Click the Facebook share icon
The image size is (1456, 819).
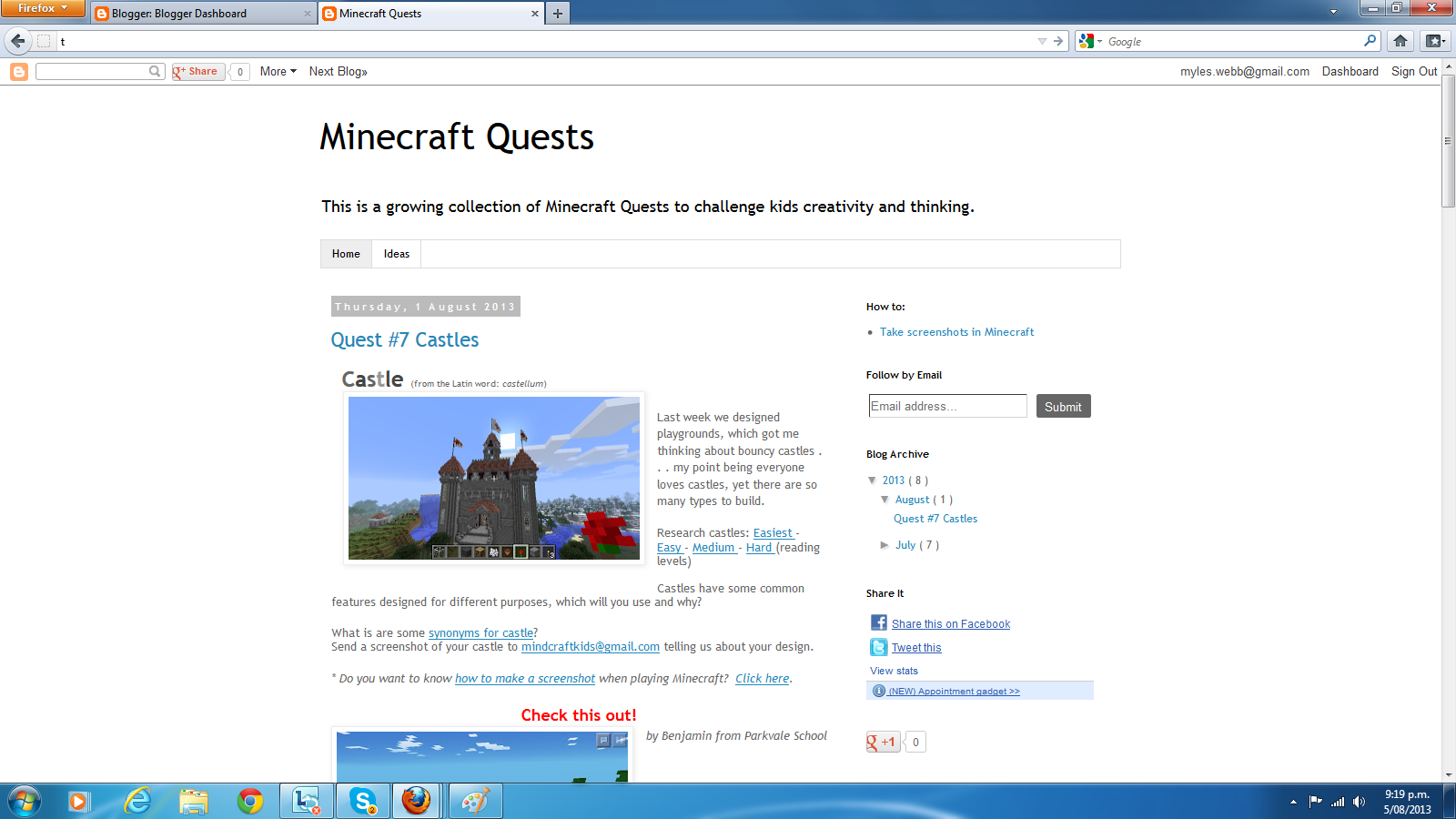[x=879, y=622]
